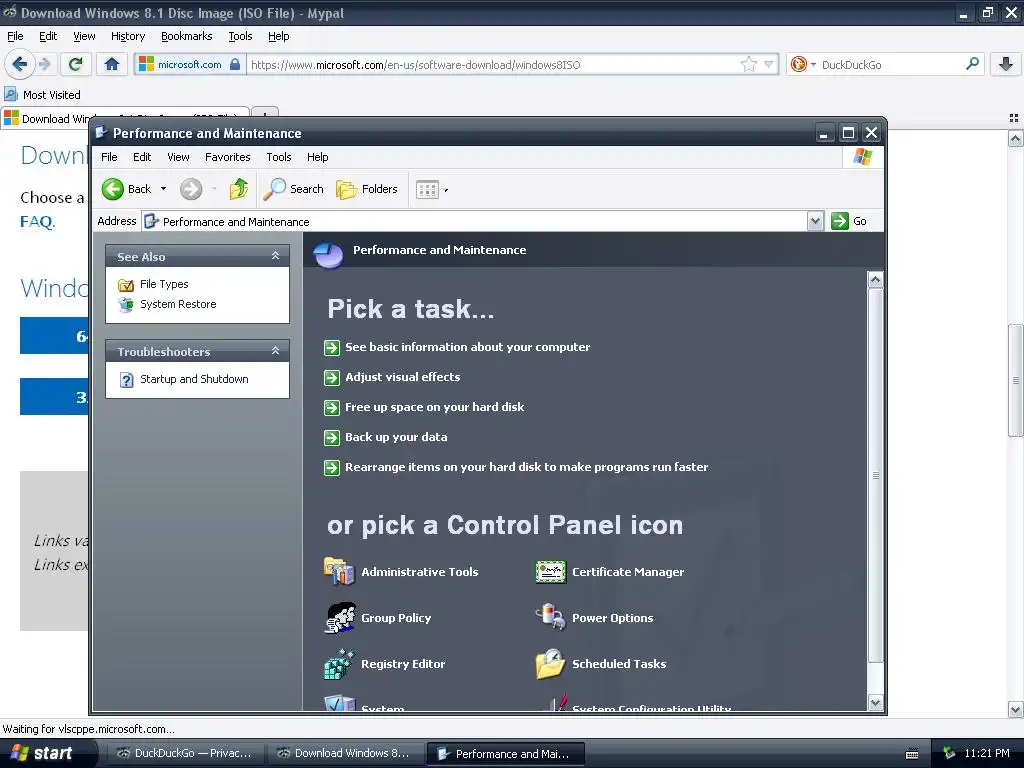This screenshot has height=768, width=1024.
Task: Switch to DuckDuckGo taskbar window
Action: point(185,754)
